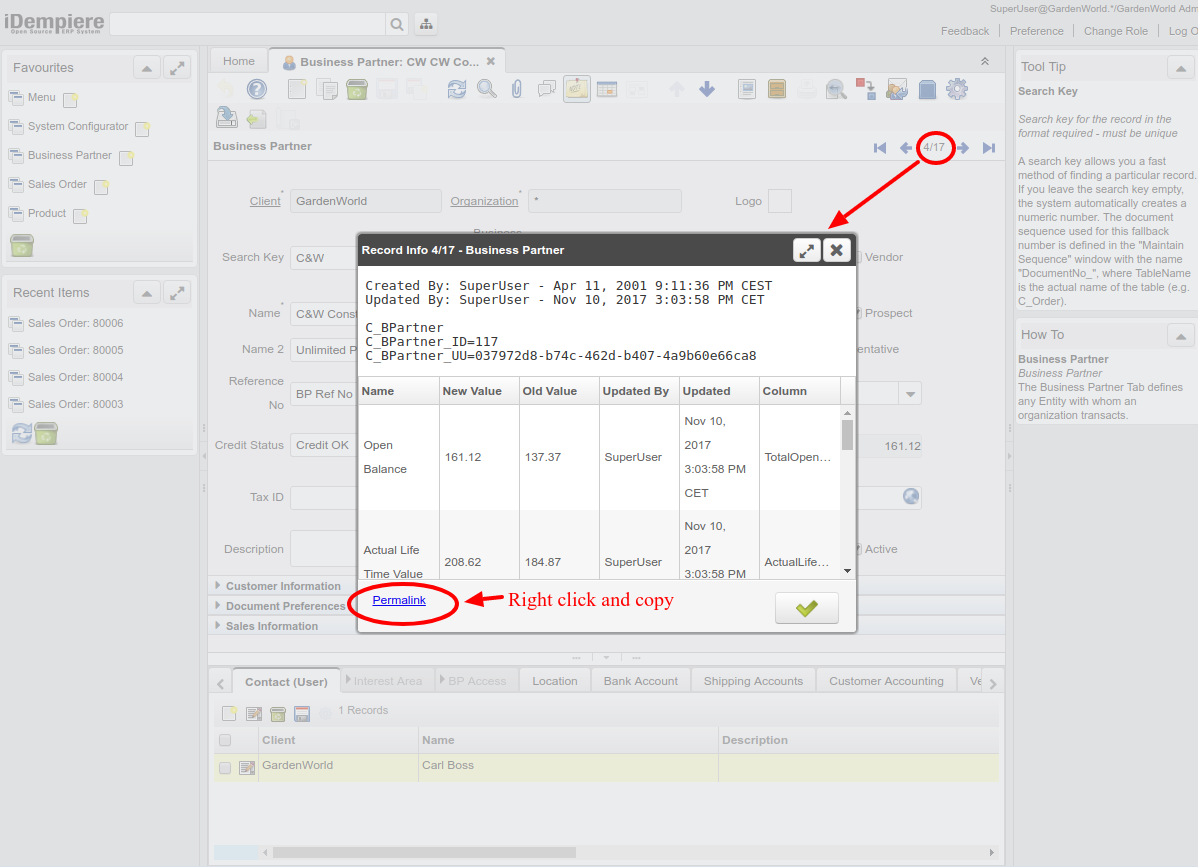Image resolution: width=1198 pixels, height=867 pixels.
Task: Expand the Customer Information section
Action: (283, 586)
